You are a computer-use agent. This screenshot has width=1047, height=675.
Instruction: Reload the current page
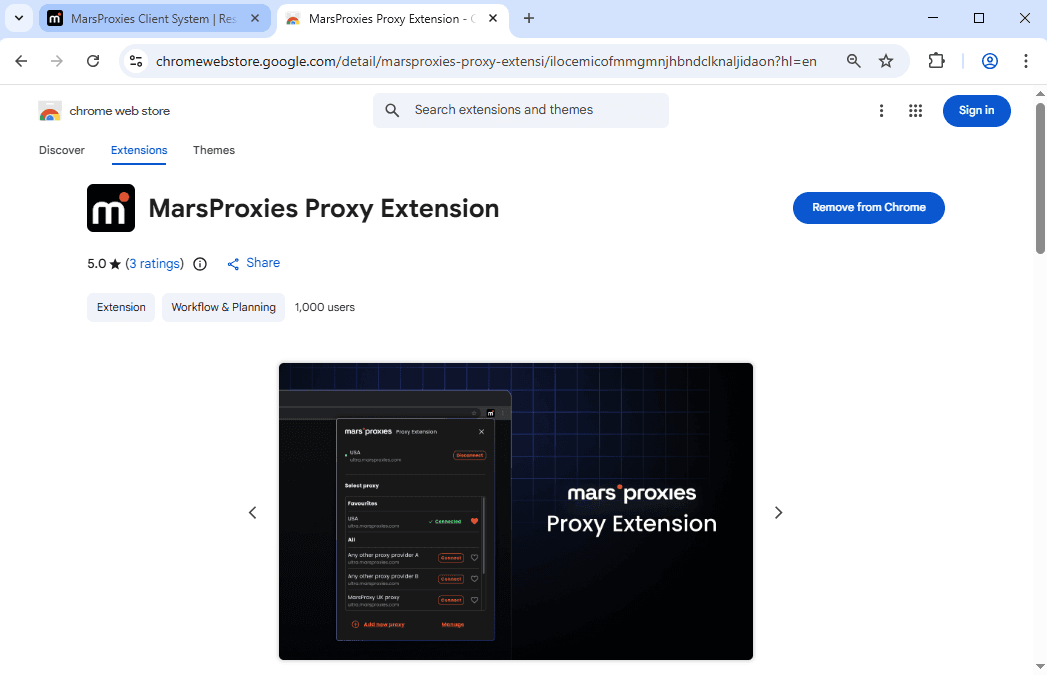tap(93, 61)
